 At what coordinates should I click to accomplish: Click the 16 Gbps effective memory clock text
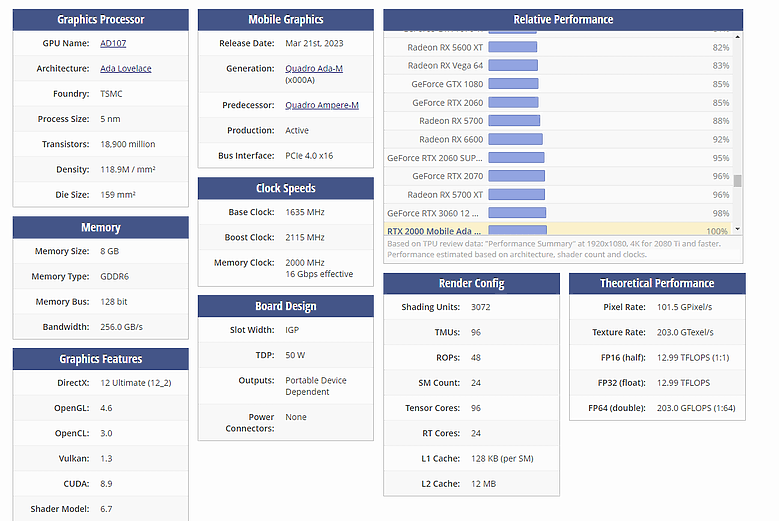pos(319,274)
